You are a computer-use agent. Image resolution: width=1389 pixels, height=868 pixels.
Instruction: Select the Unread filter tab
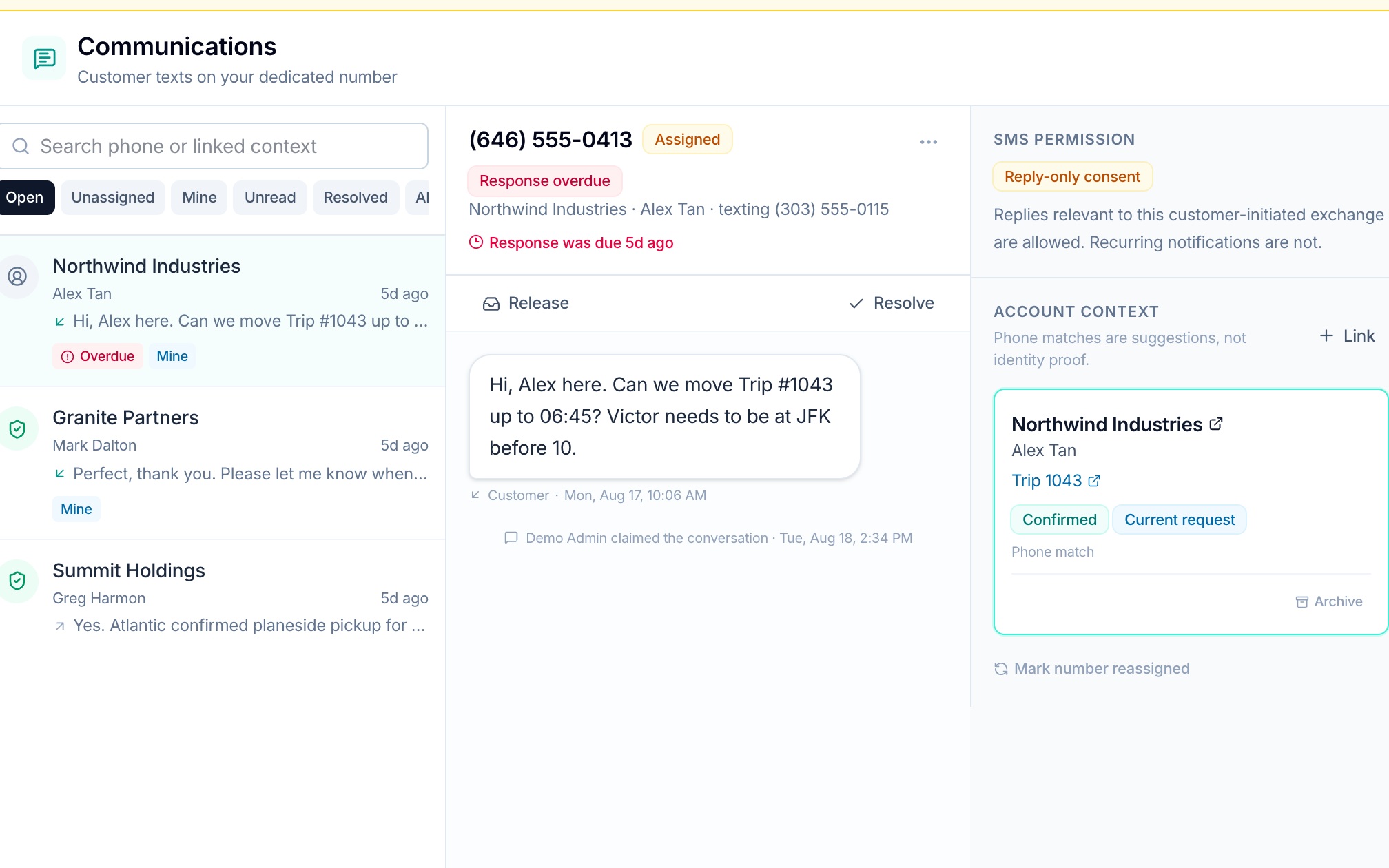click(x=270, y=198)
